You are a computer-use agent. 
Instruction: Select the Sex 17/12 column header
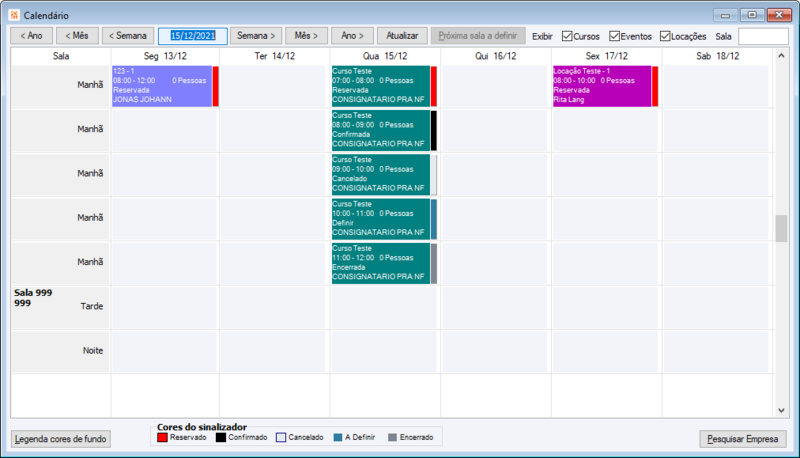click(x=606, y=56)
